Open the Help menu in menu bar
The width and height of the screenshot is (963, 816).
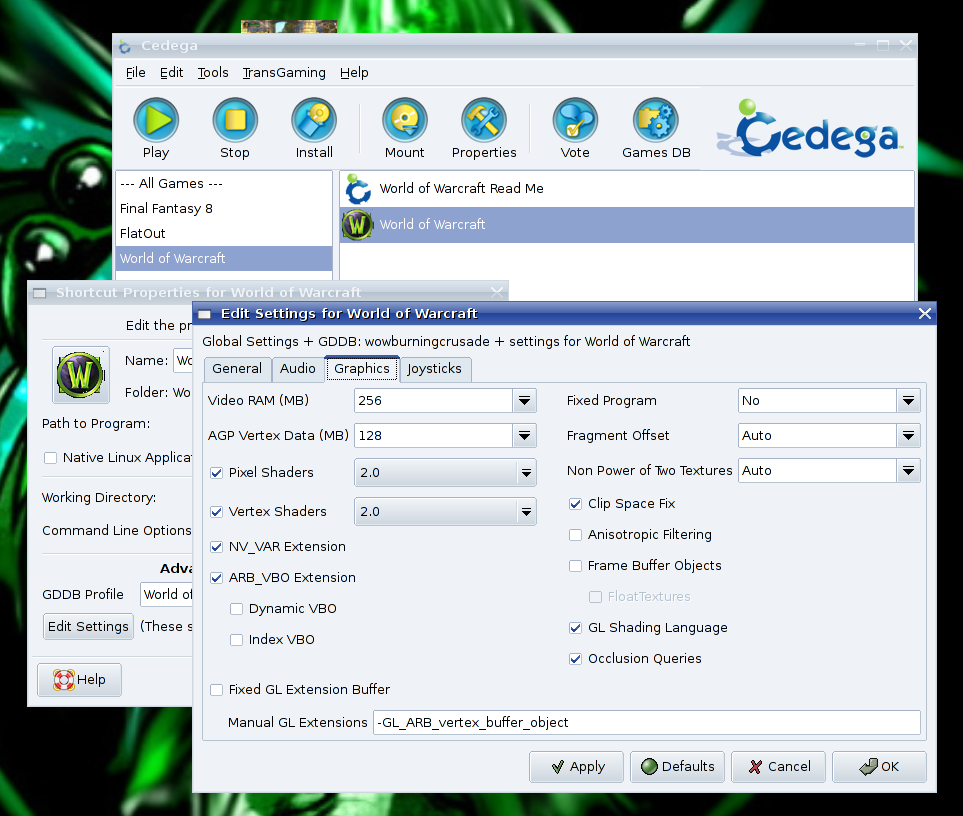click(354, 72)
